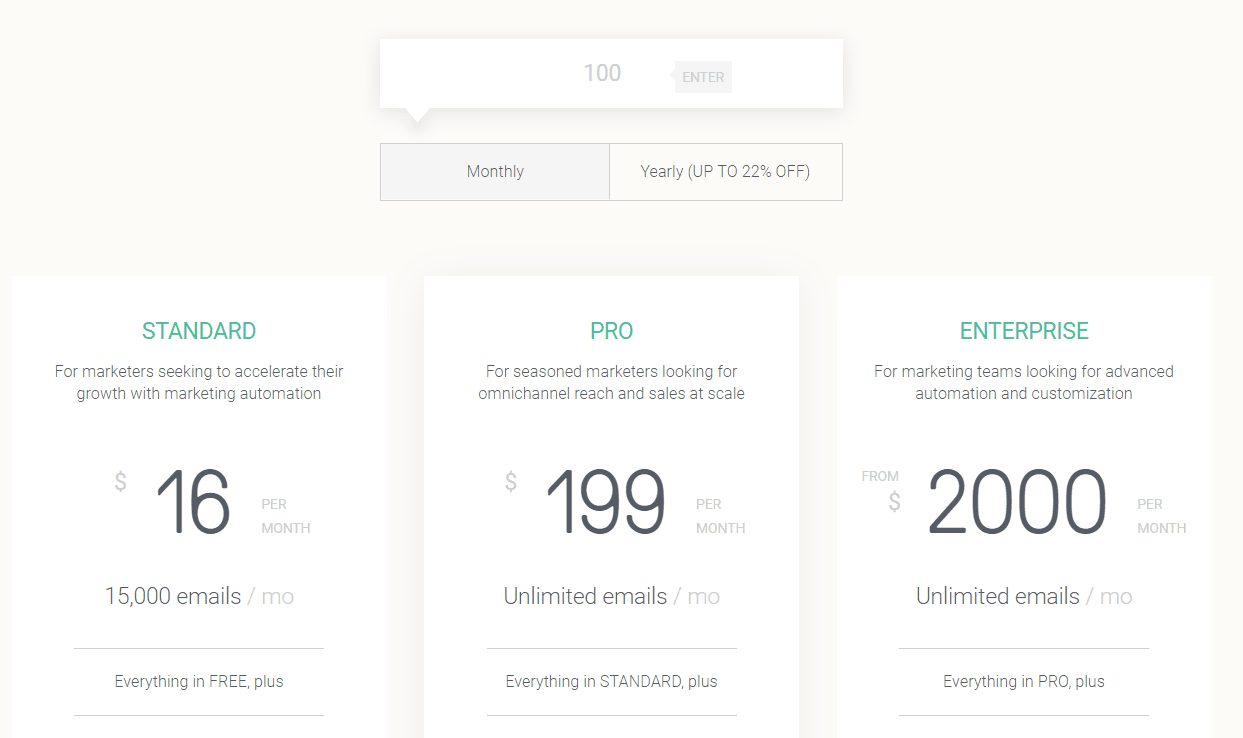Click the Enterprise advanced automation description

[x=1023, y=383]
